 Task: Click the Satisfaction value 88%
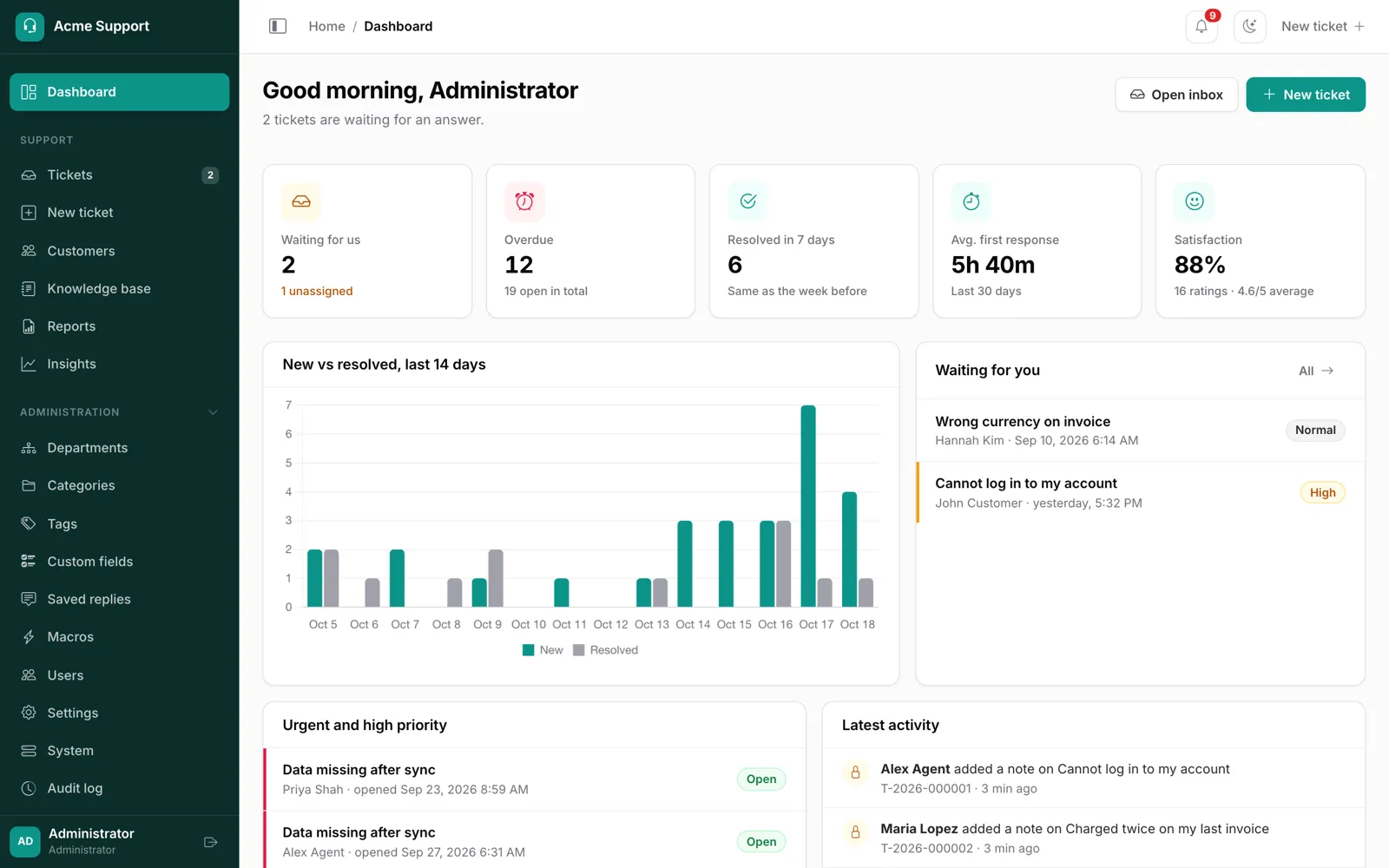pos(1200,265)
